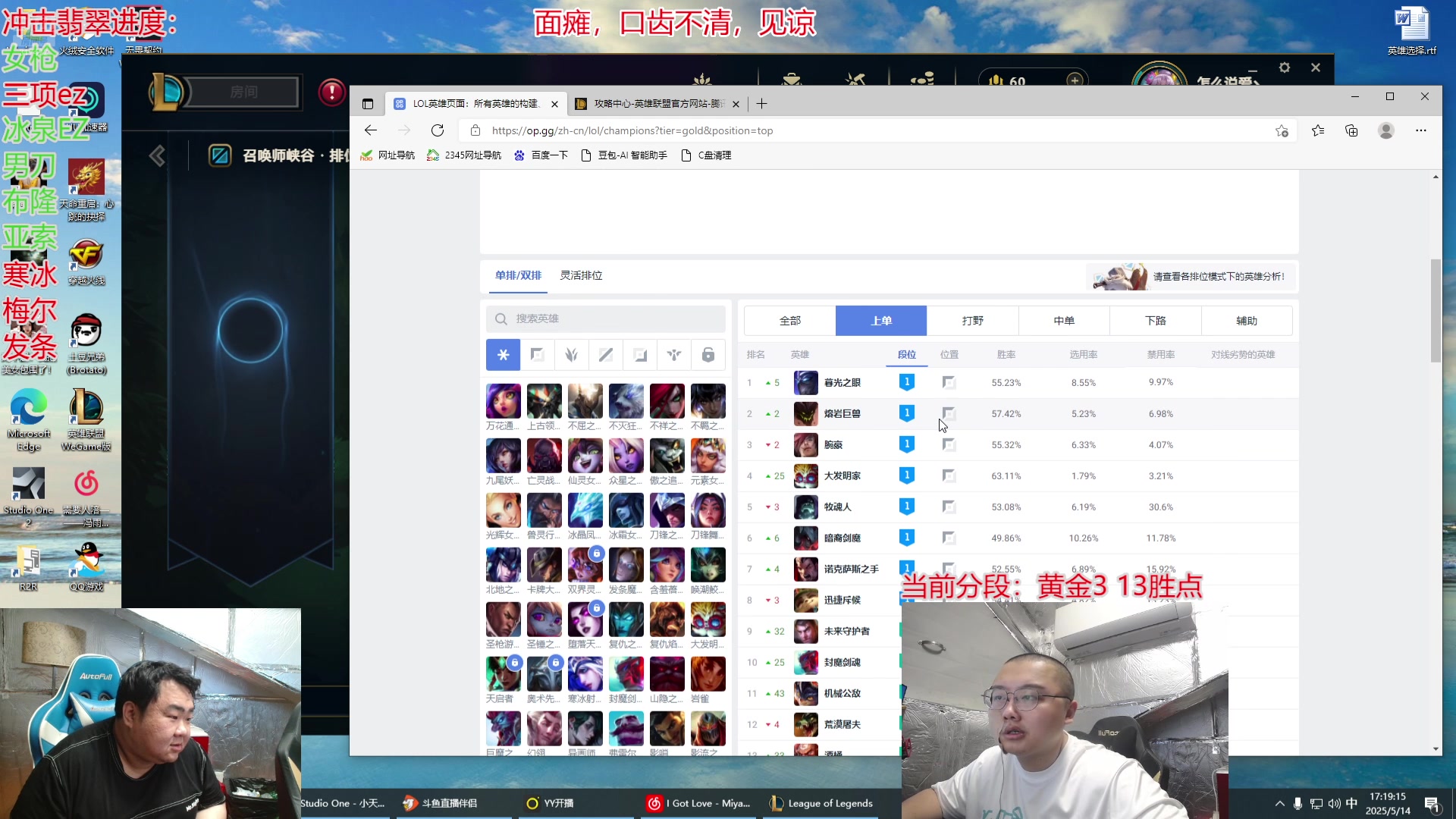
Task: Select the 中单 position tab
Action: (x=1064, y=321)
